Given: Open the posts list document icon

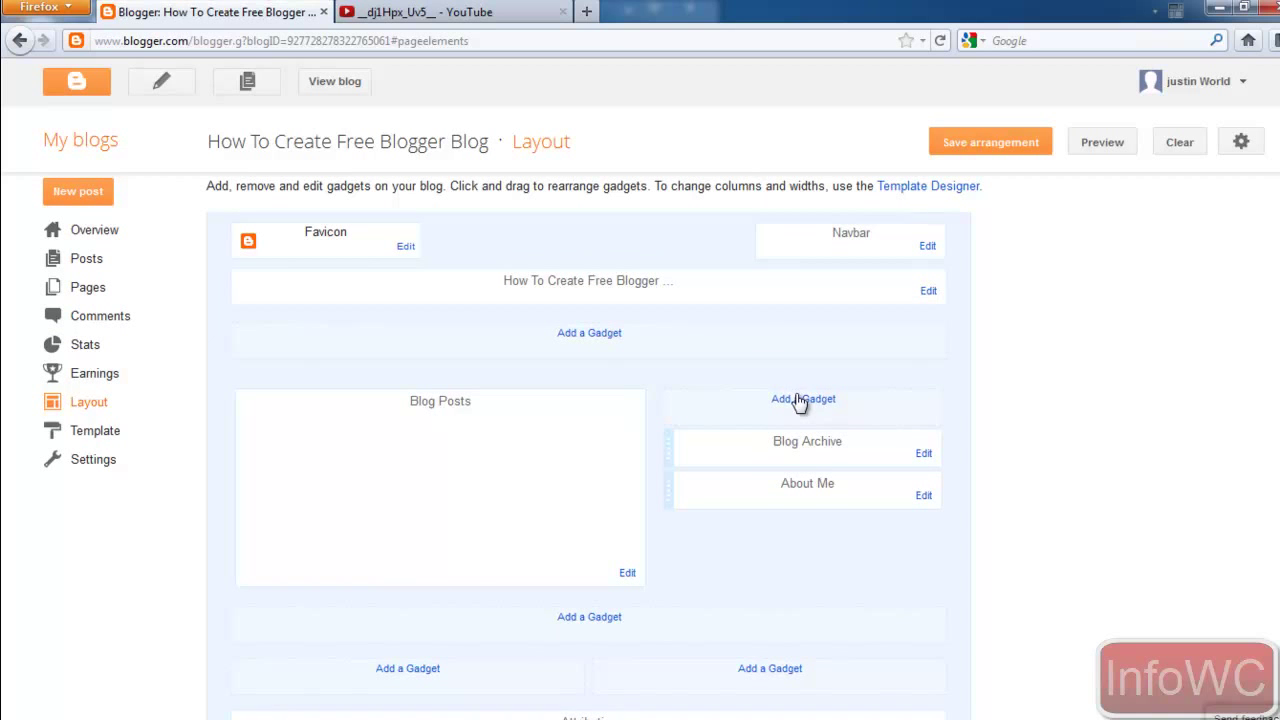Looking at the screenshot, I should [x=247, y=81].
